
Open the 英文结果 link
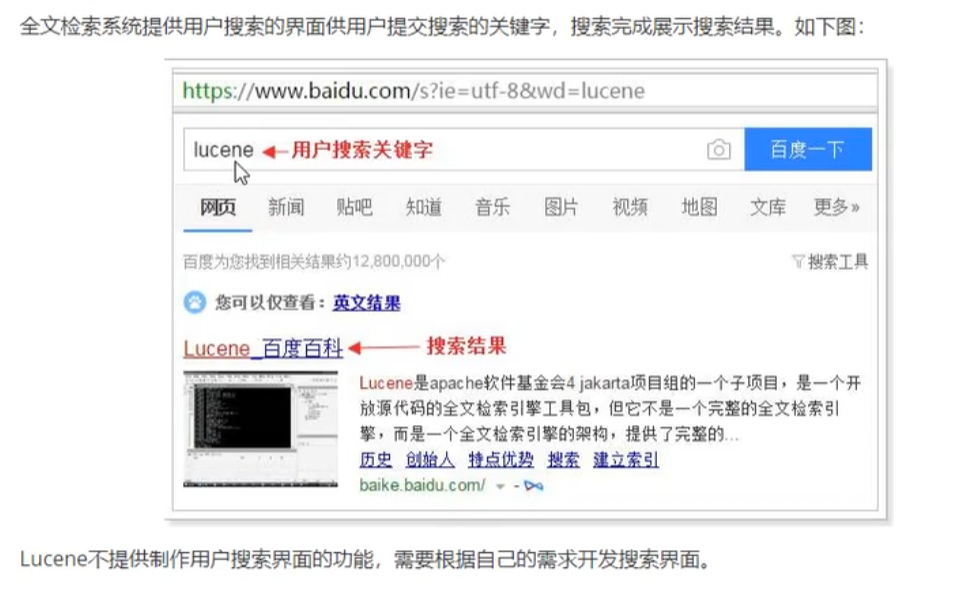pos(367,303)
